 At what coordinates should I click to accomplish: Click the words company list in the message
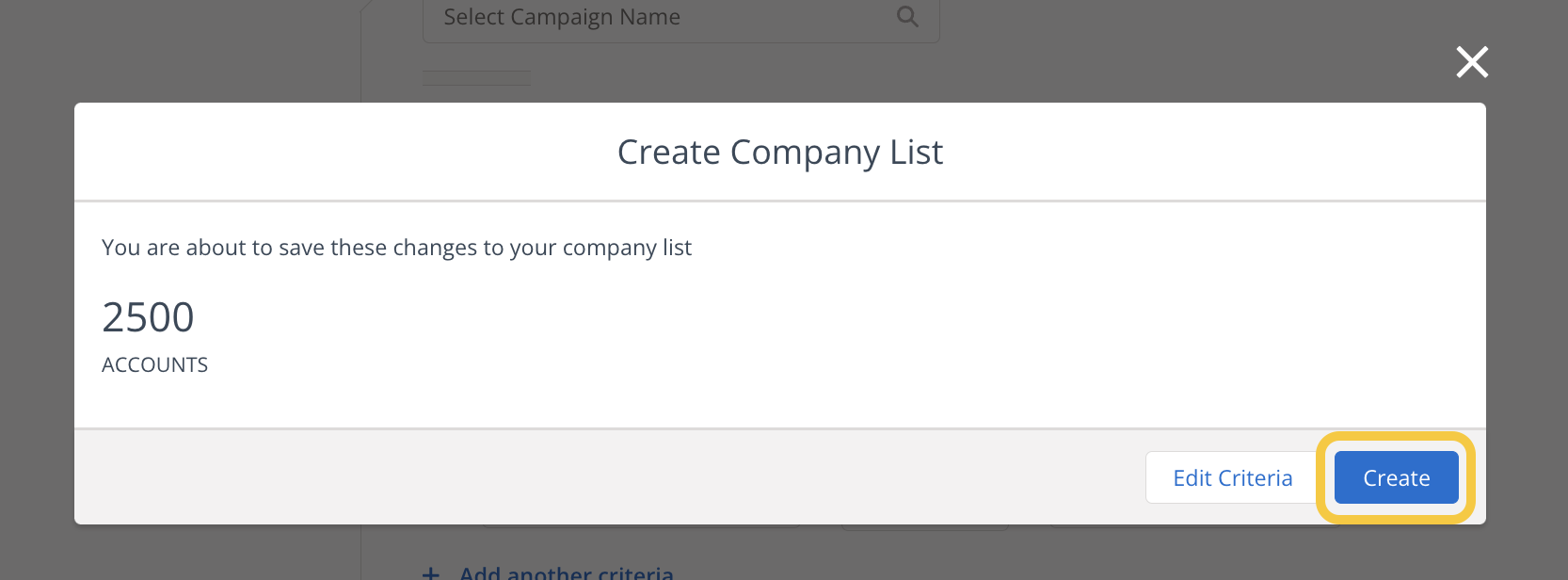tap(627, 248)
